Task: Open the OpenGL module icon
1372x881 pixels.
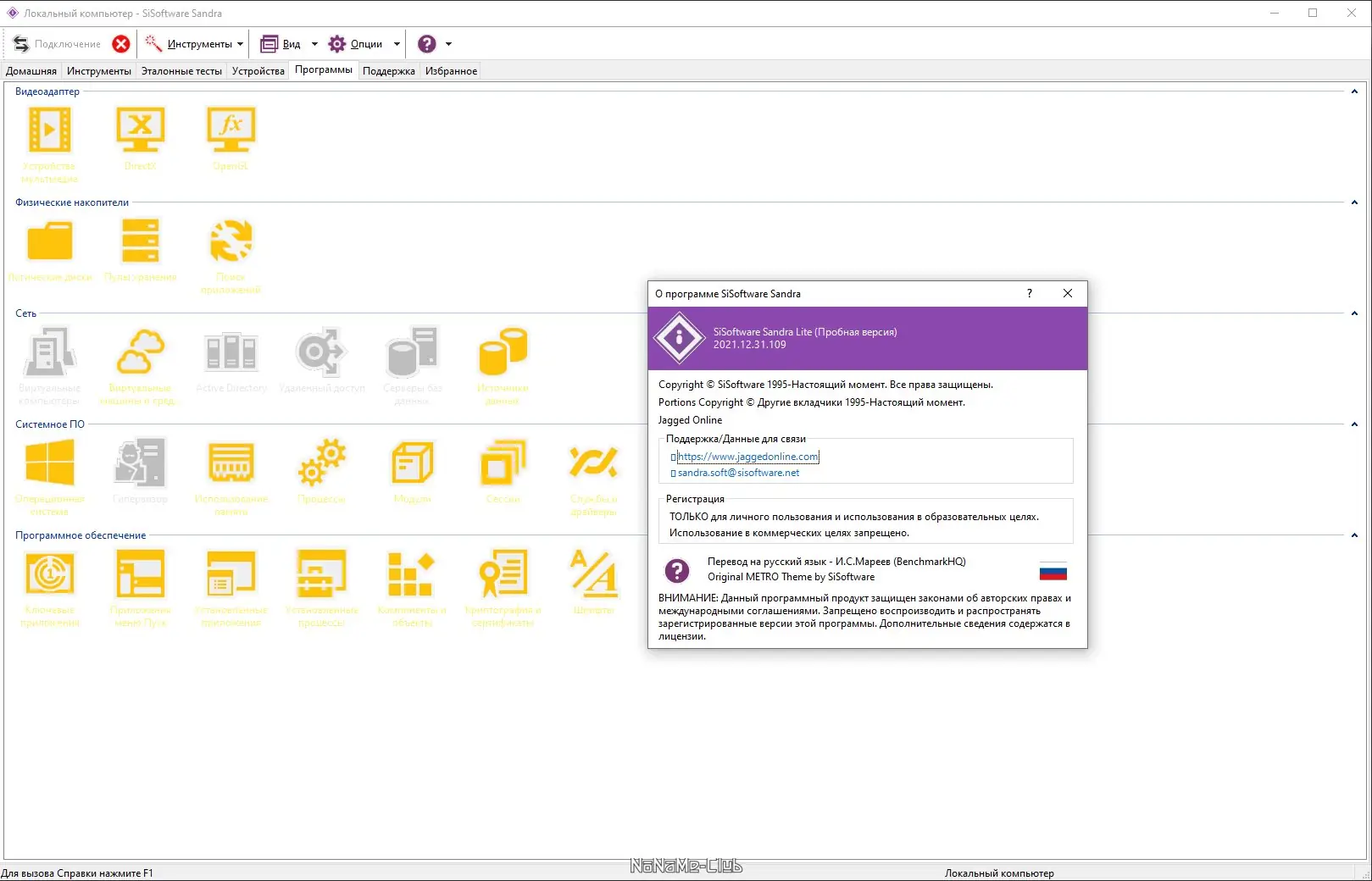Action: coord(231,130)
